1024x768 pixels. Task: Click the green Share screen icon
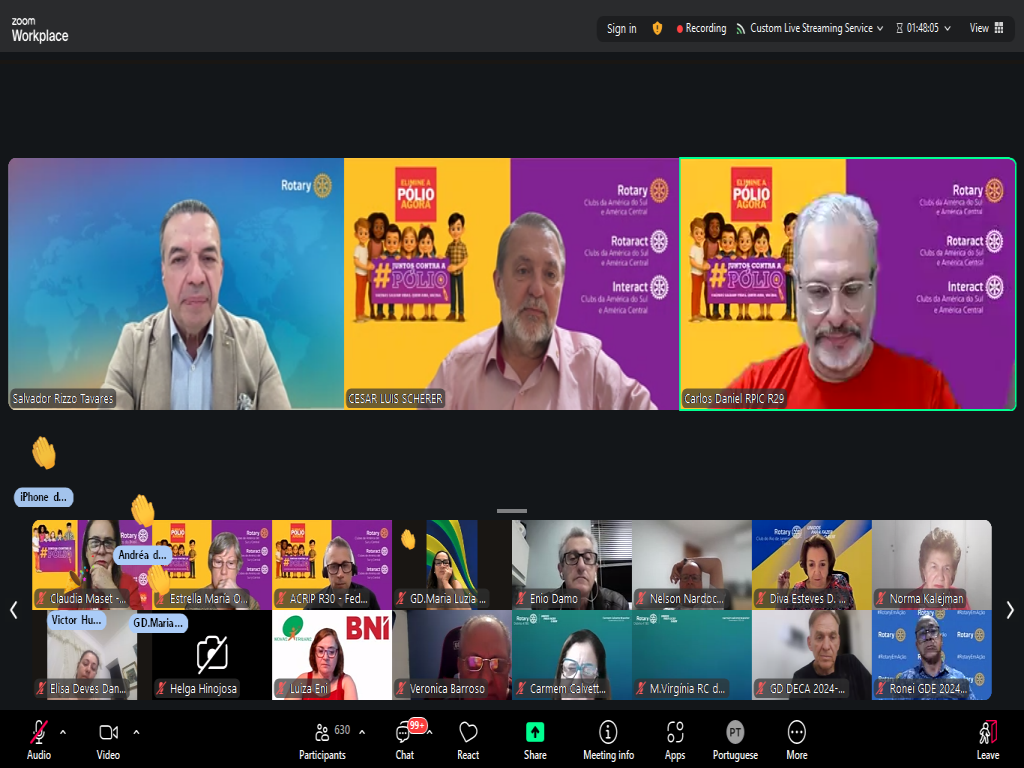tap(535, 733)
